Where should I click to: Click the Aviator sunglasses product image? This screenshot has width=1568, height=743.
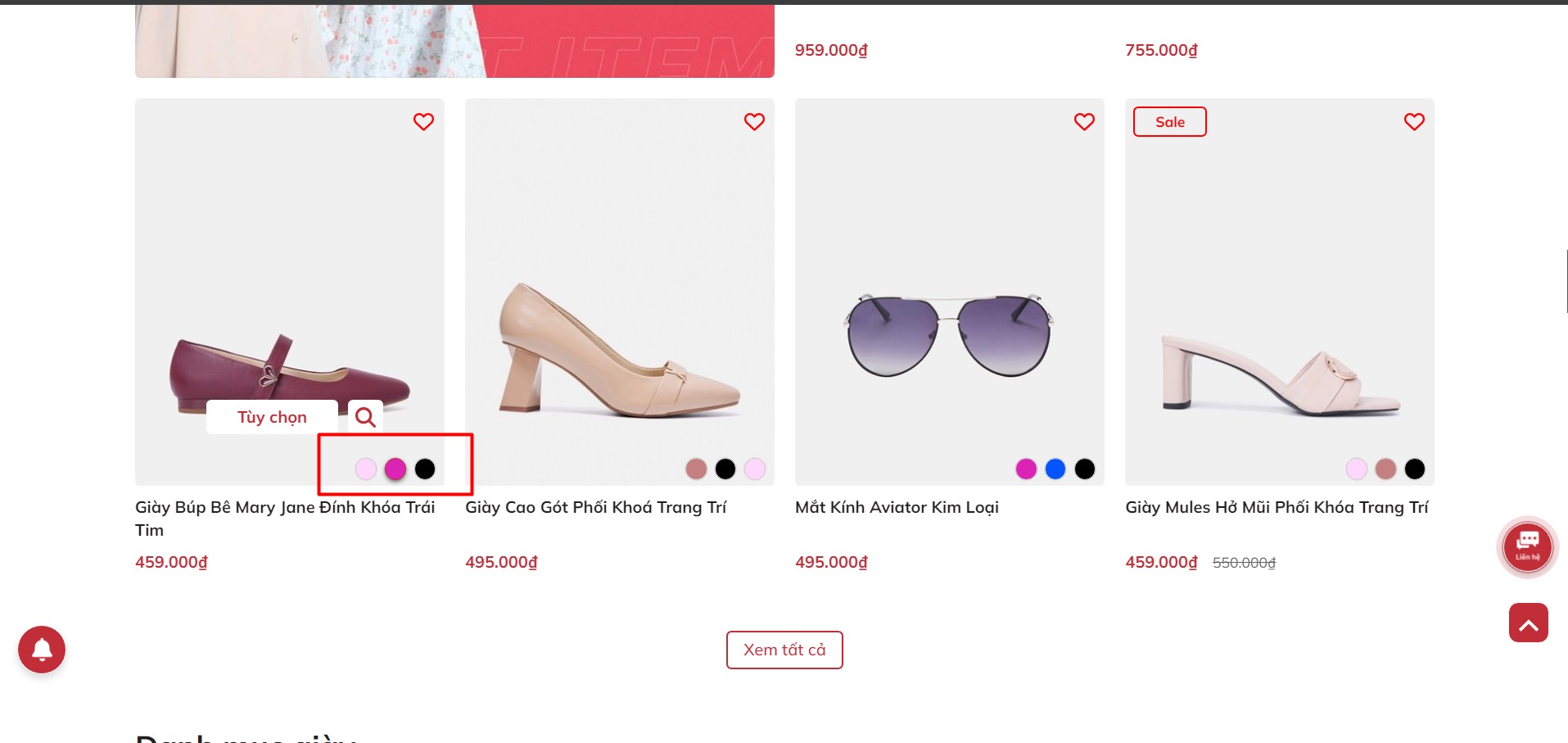[949, 336]
